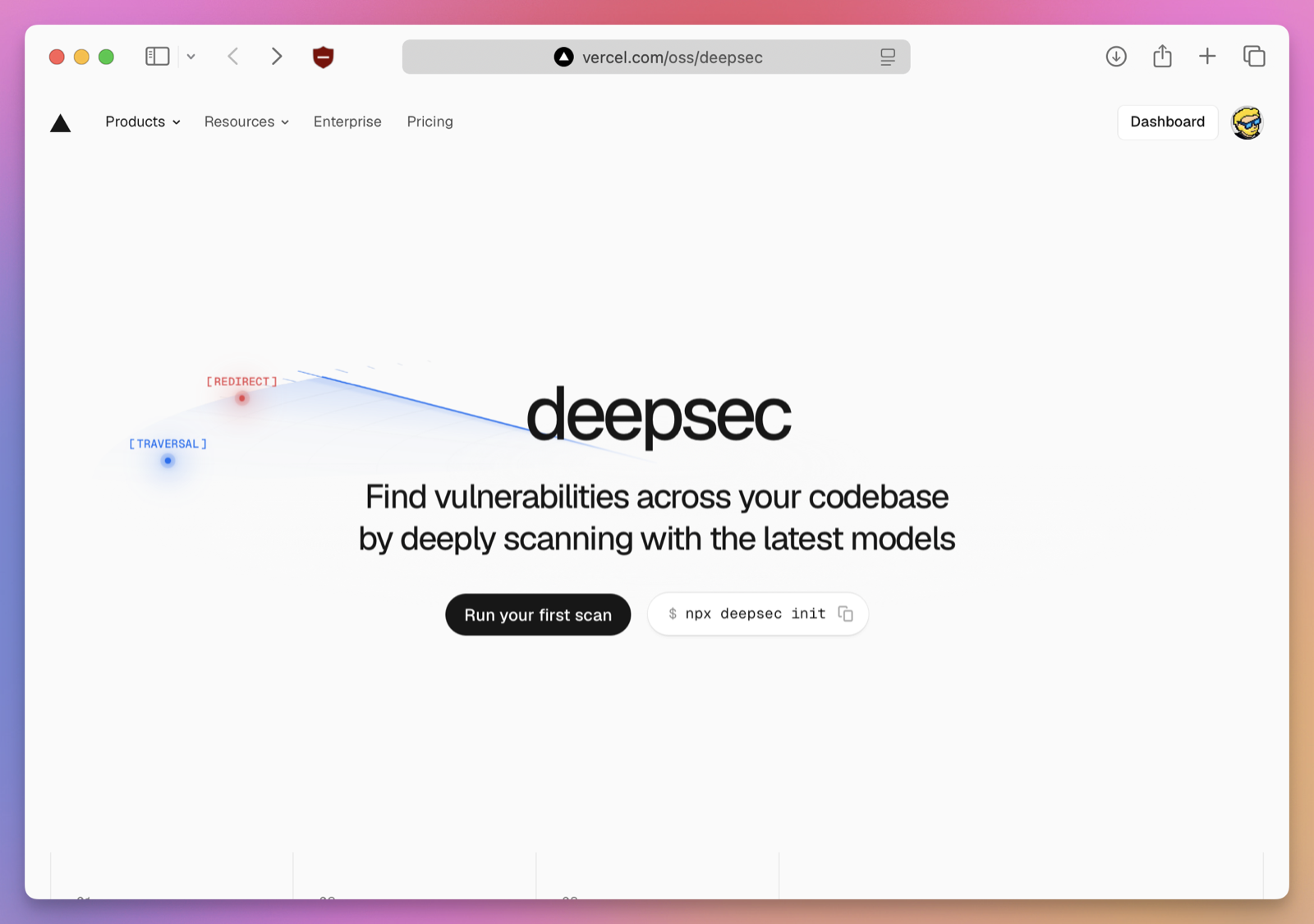Open the Share sheet
The image size is (1314, 924).
1162,56
